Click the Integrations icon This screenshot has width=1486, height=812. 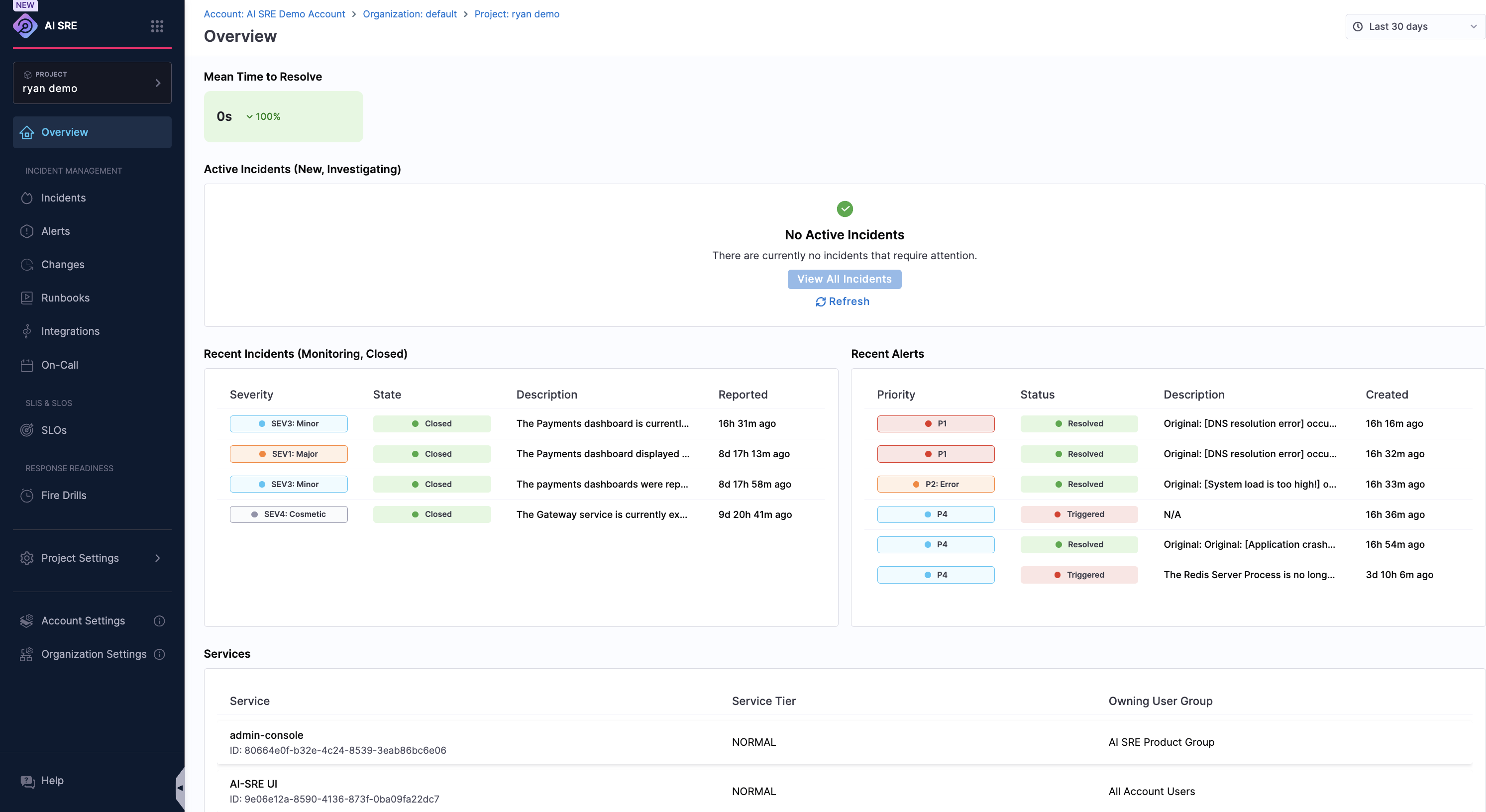click(26, 331)
